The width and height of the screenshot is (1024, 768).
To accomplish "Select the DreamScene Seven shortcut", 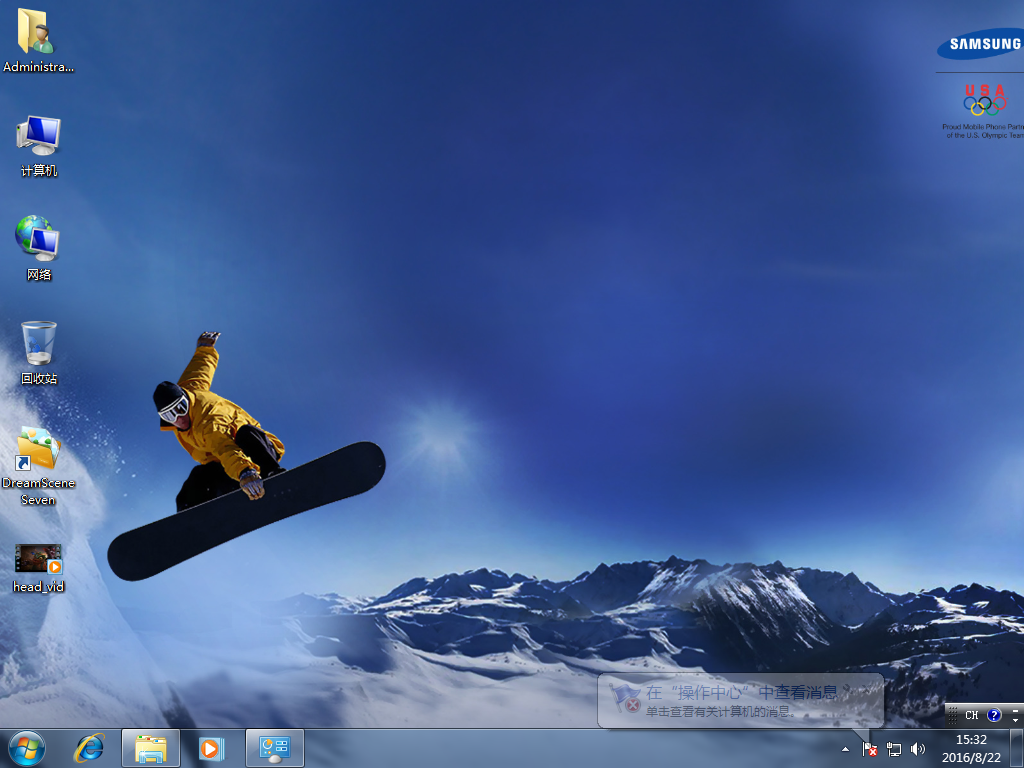I will (38, 464).
